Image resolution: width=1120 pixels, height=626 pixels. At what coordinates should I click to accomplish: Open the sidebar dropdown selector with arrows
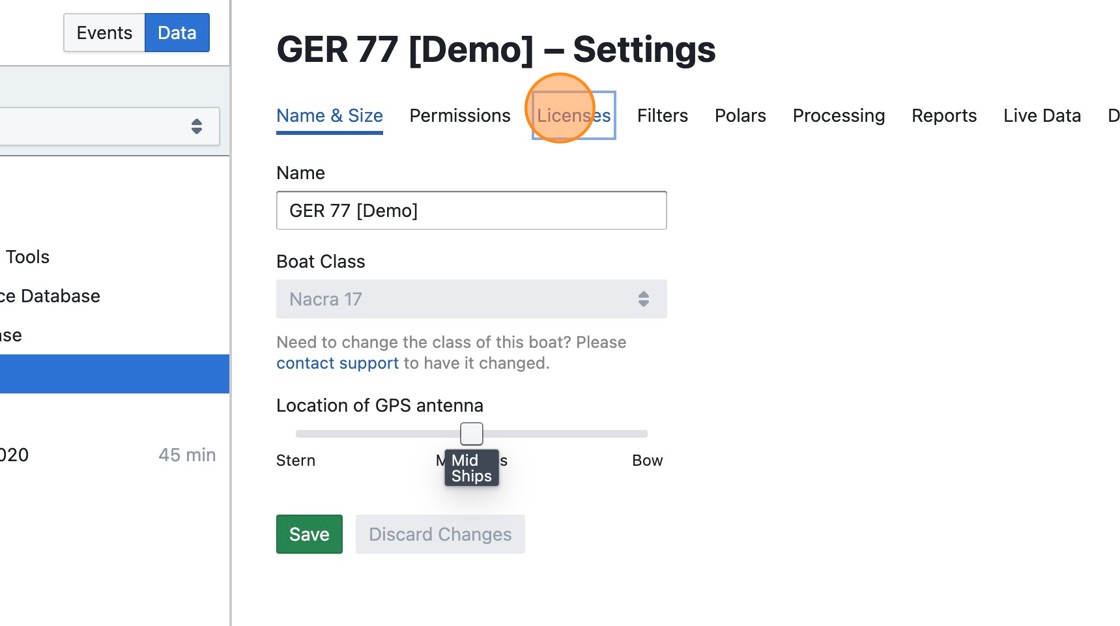[109, 126]
